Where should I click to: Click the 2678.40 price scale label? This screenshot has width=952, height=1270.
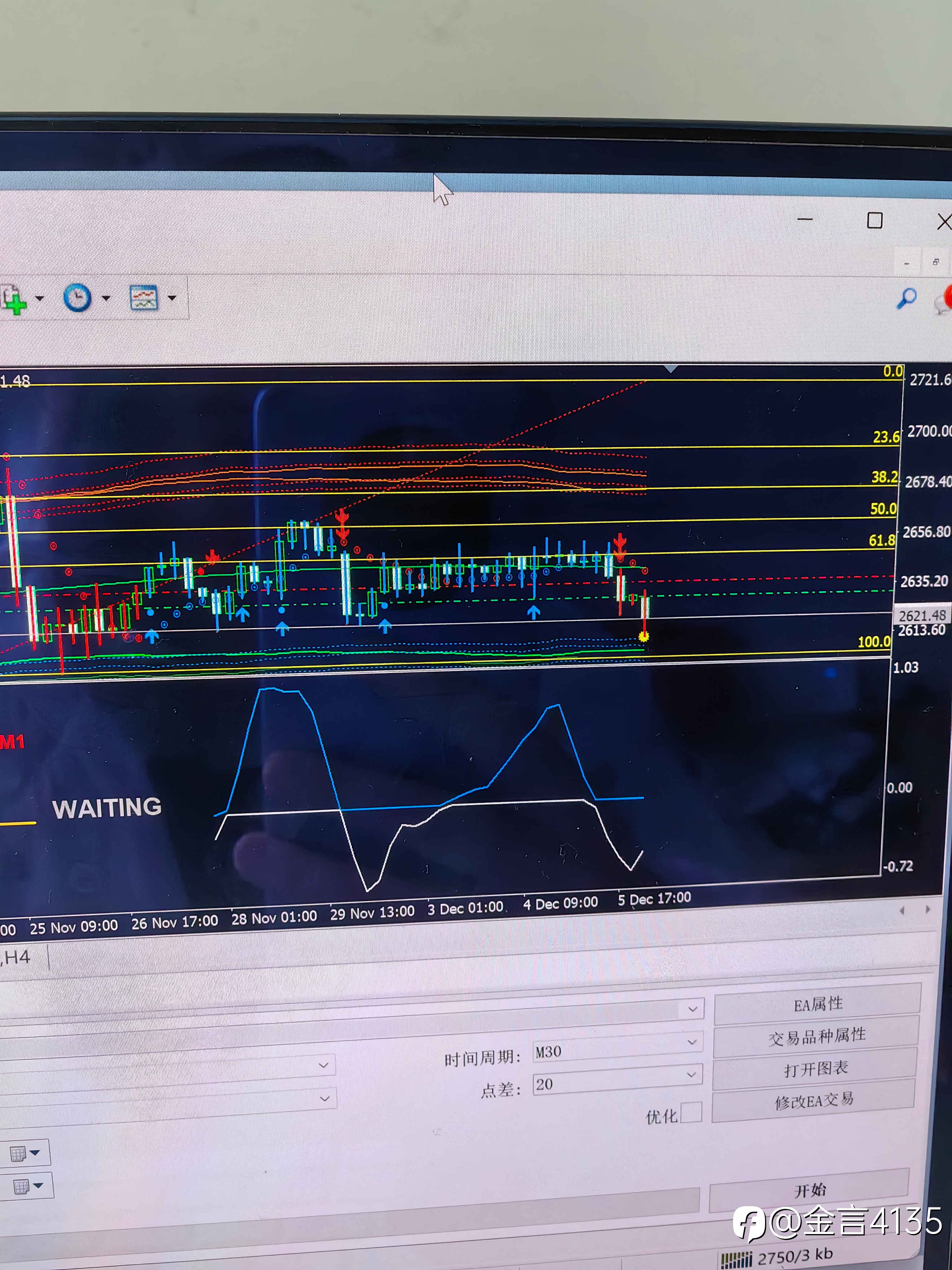point(928,481)
